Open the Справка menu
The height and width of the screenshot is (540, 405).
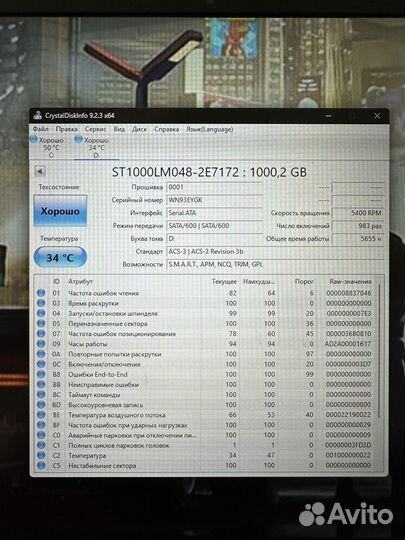point(166,129)
